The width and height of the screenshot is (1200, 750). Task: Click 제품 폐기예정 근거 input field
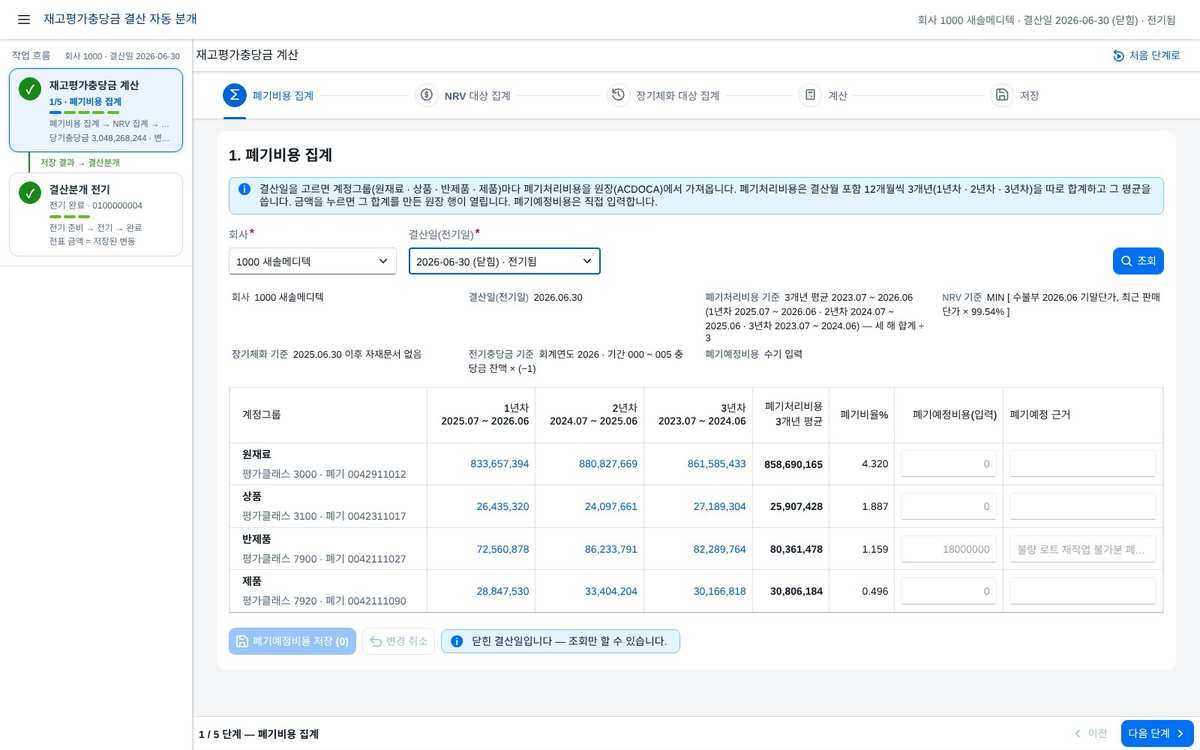[1082, 591]
